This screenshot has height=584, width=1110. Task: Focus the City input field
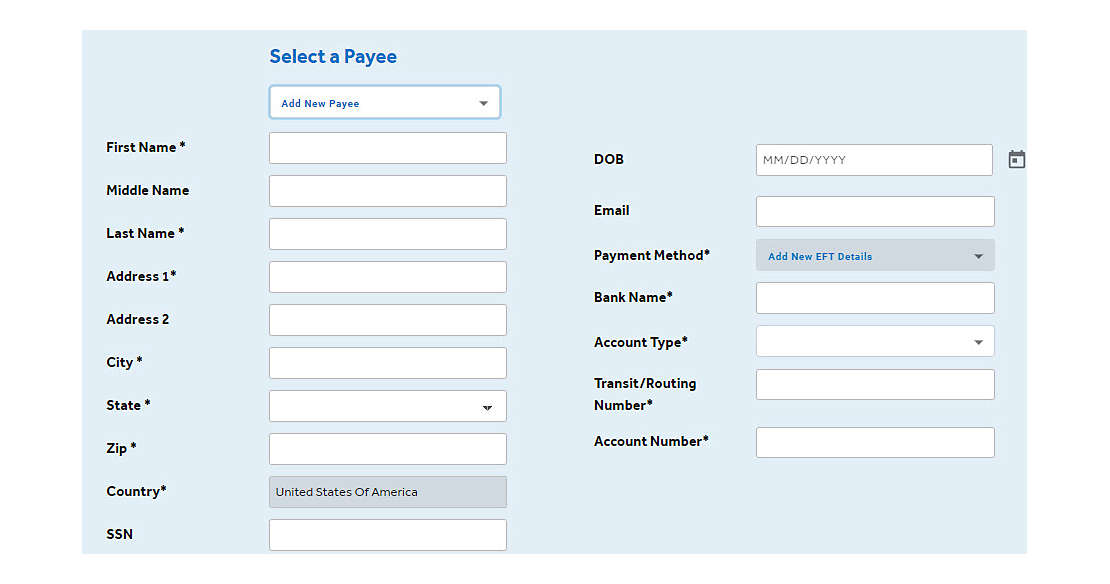[x=387, y=363]
